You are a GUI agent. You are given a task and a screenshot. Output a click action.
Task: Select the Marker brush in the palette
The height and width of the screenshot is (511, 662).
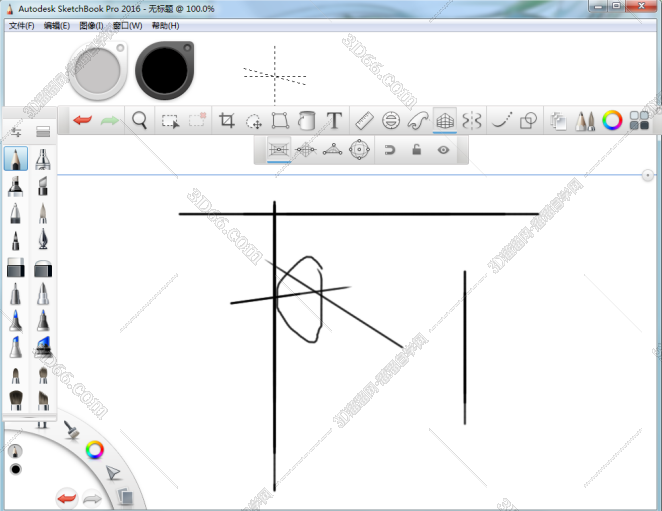(16, 186)
